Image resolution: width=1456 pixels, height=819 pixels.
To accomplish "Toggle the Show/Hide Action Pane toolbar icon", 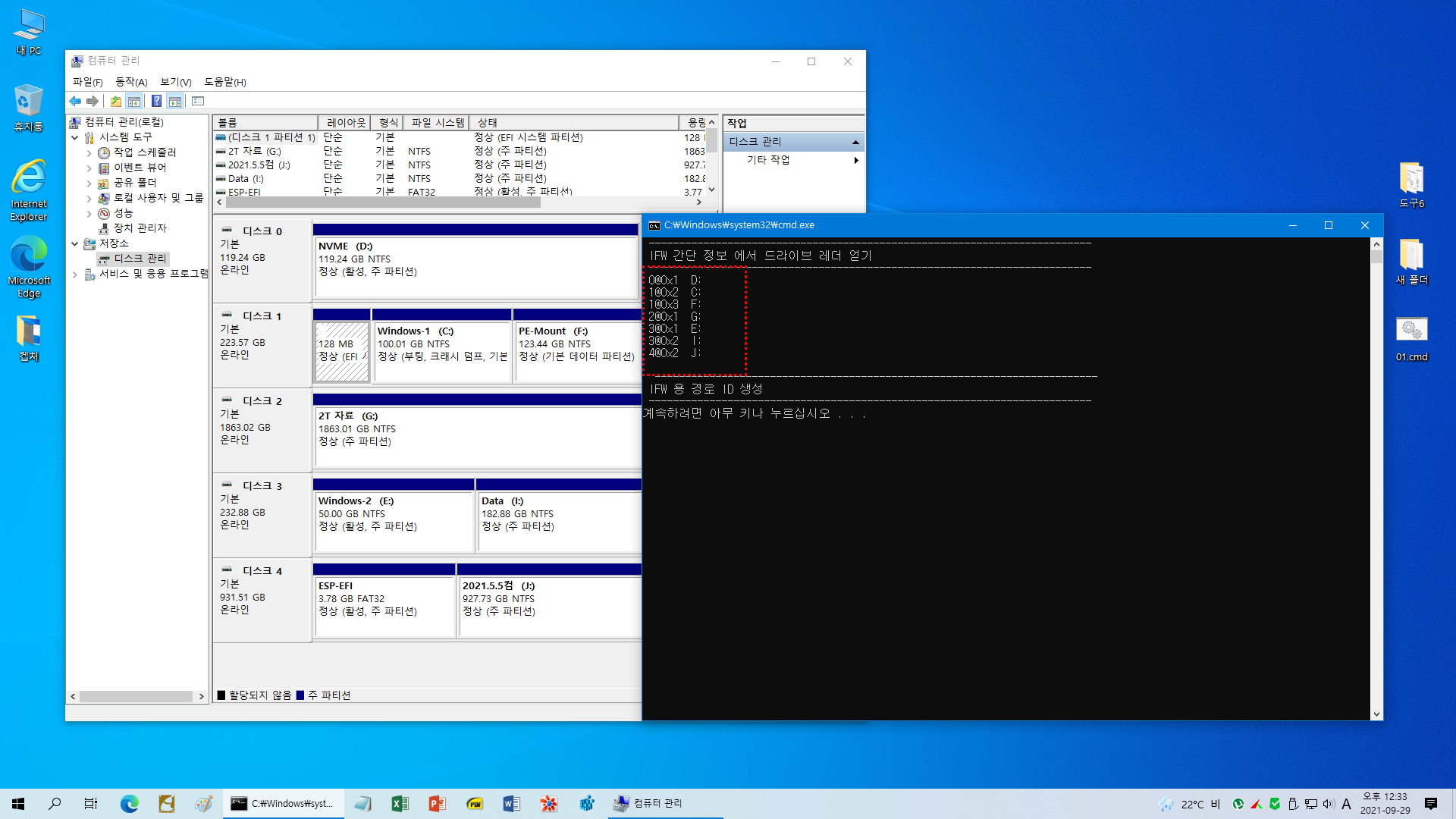I will click(175, 101).
